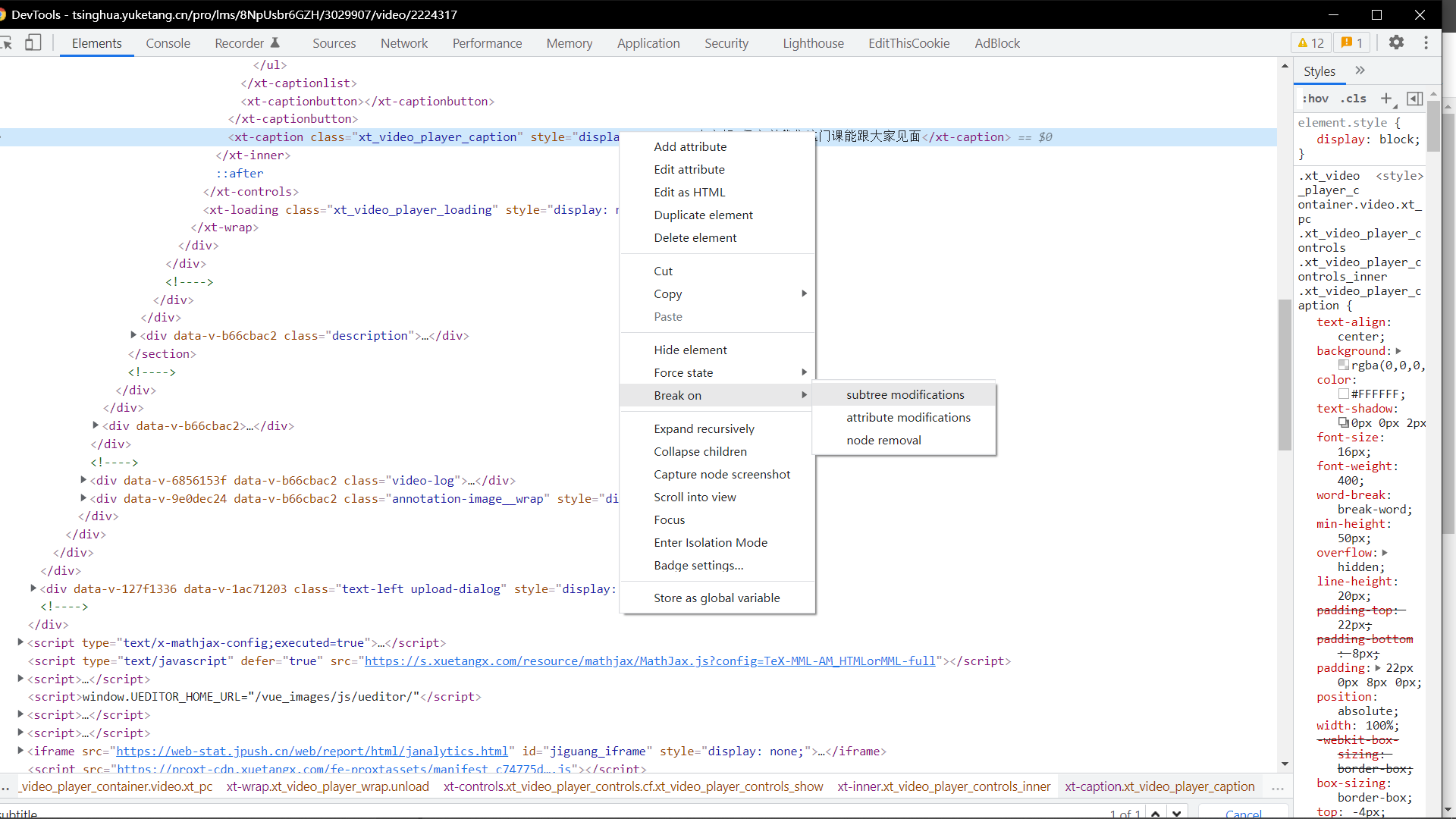Expand the annotation-image__wrap div node

pos(83,498)
